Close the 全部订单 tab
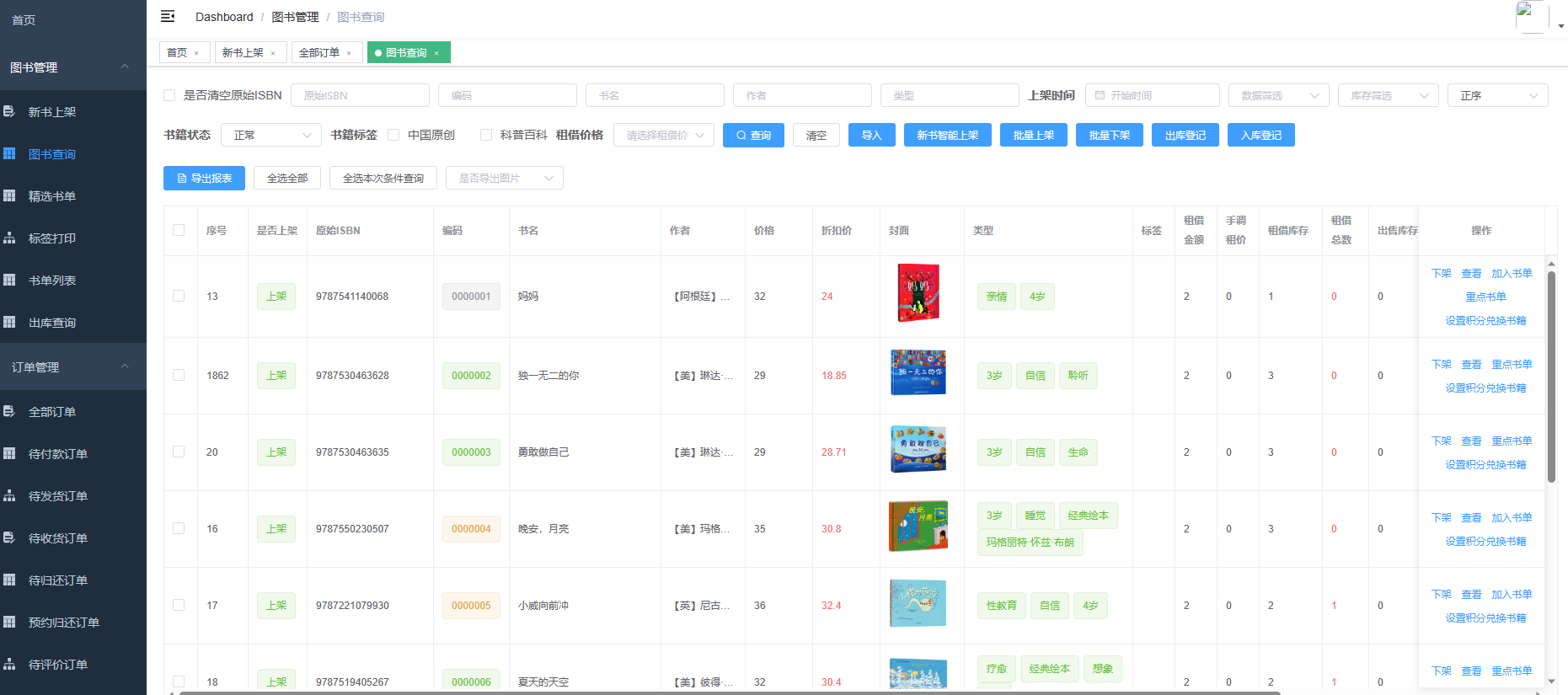Viewport: 1568px width, 695px height. pos(349,53)
